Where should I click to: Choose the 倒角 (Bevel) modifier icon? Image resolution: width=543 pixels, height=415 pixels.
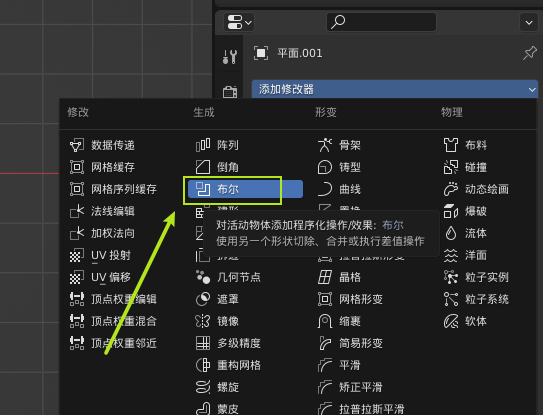203,167
